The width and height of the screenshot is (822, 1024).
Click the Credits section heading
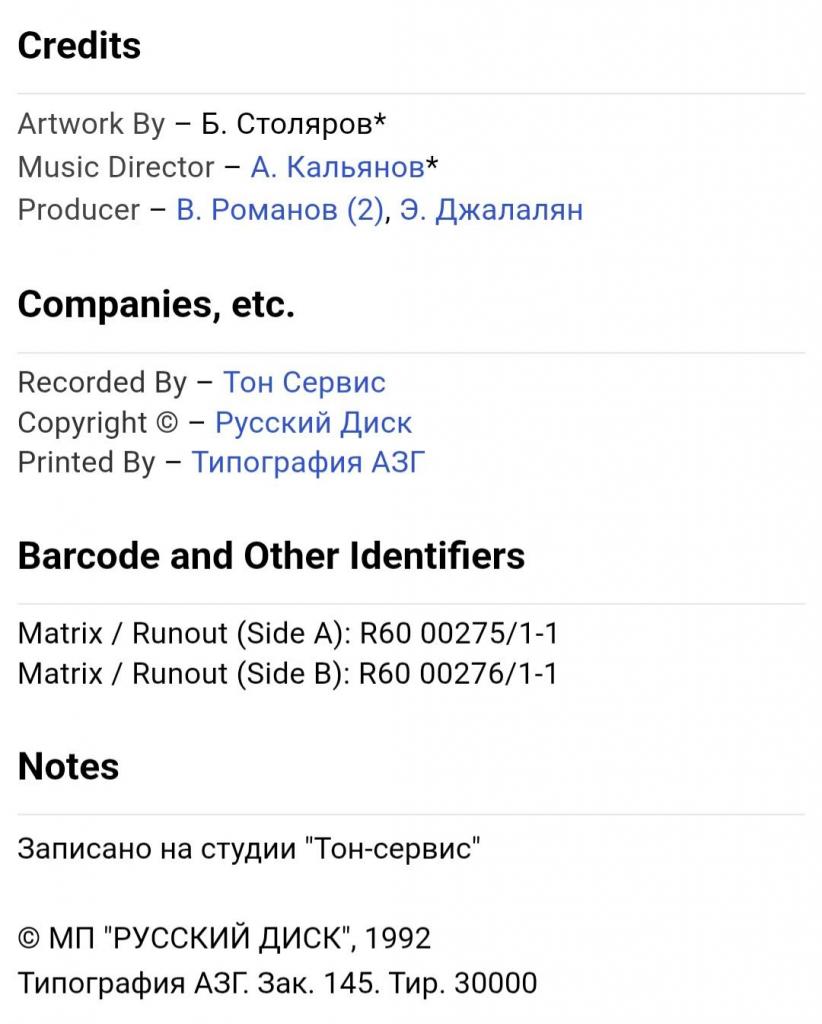[79, 46]
